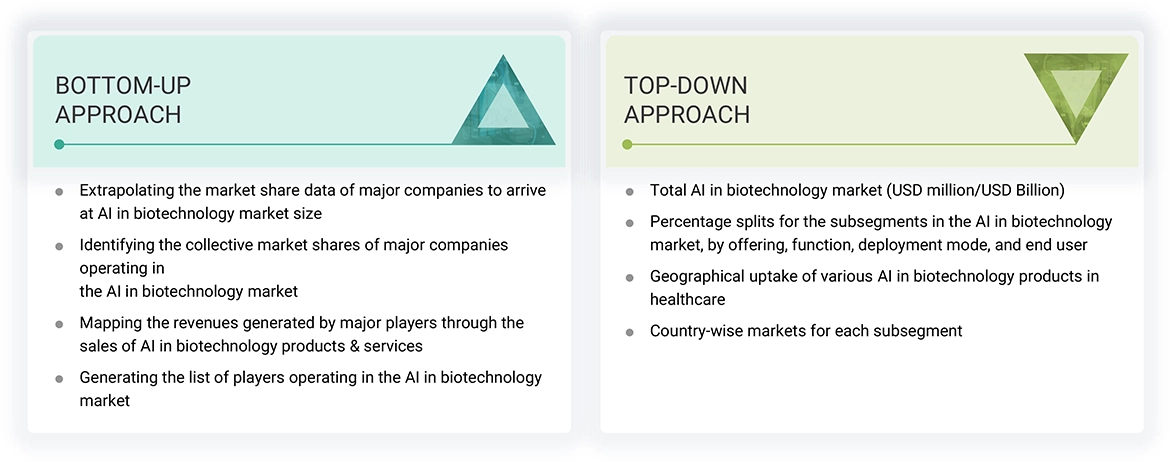Click the bullet beside 'Generating the list of players'

click(x=60, y=379)
